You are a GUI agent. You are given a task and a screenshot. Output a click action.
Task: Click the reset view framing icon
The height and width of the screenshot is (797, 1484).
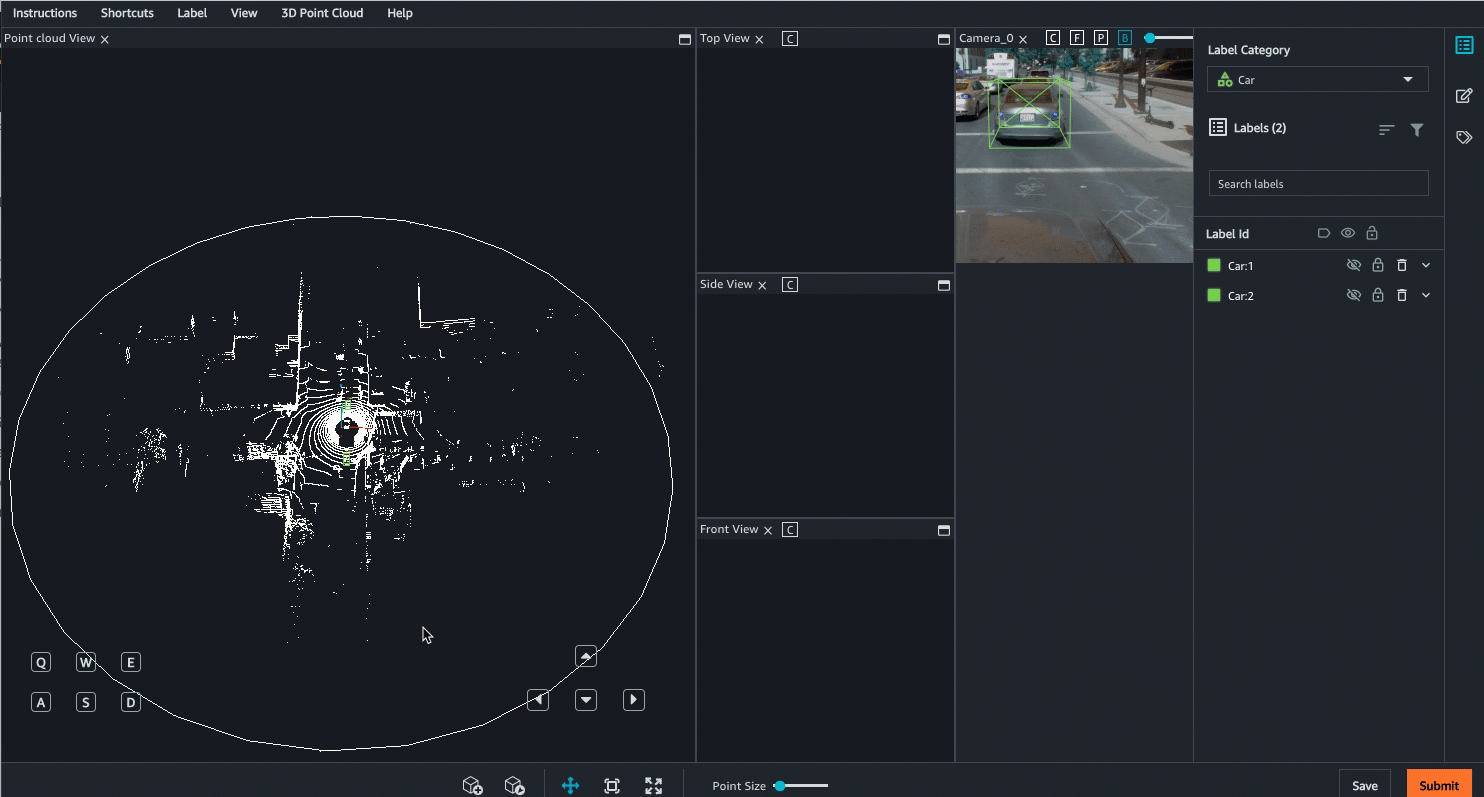tap(612, 786)
